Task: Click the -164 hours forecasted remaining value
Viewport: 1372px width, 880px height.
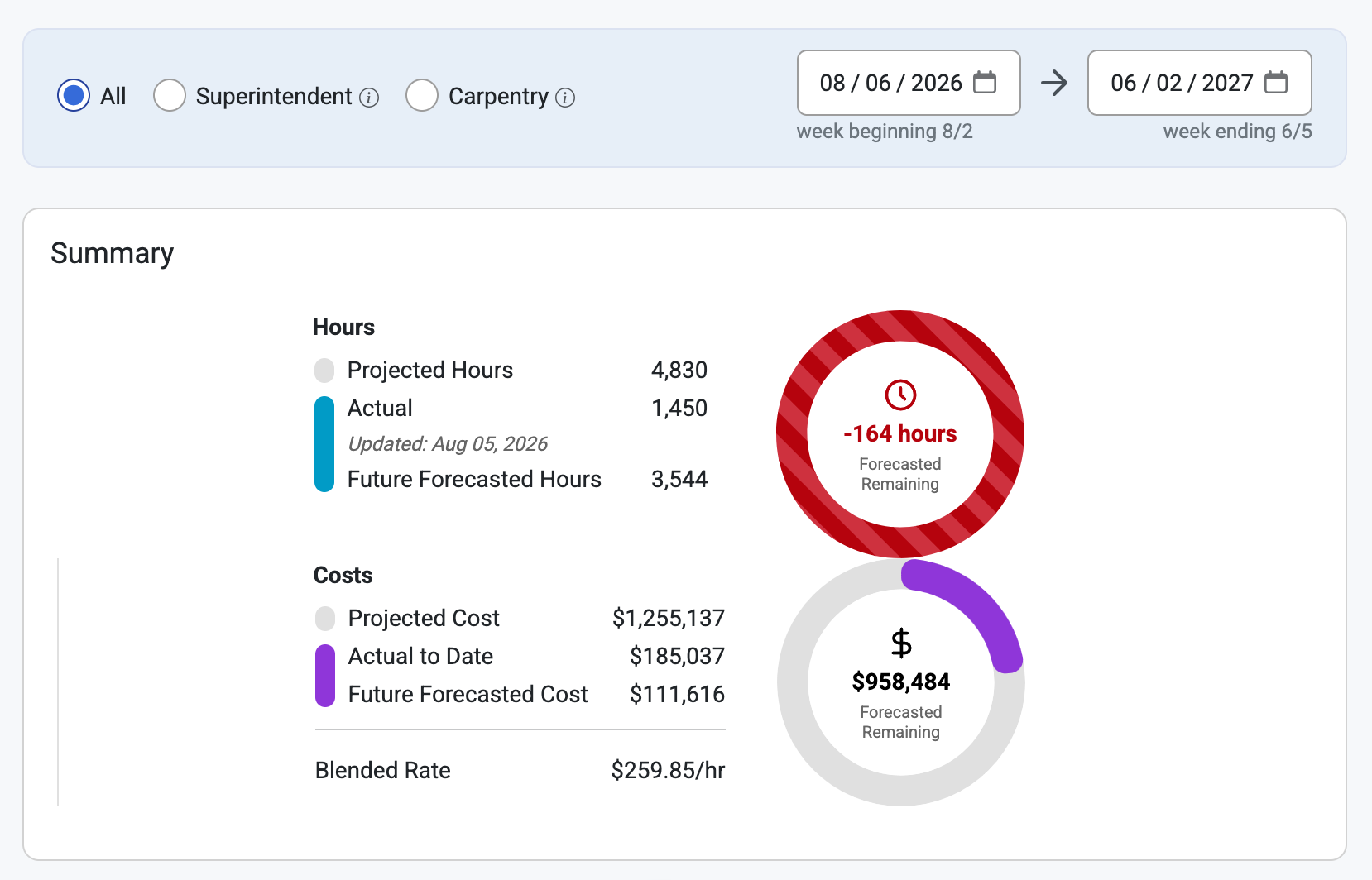Action: 900,434
